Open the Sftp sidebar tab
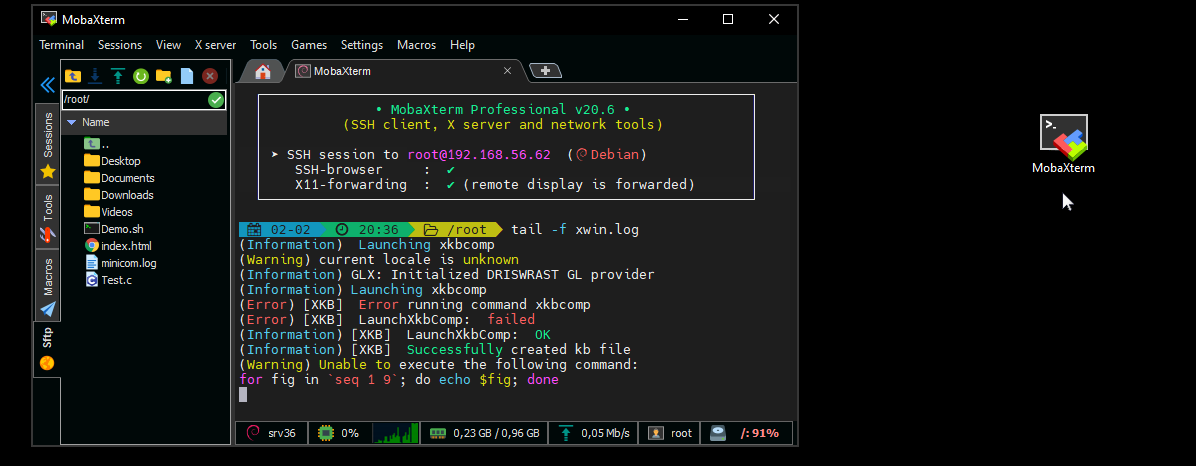 [47, 348]
